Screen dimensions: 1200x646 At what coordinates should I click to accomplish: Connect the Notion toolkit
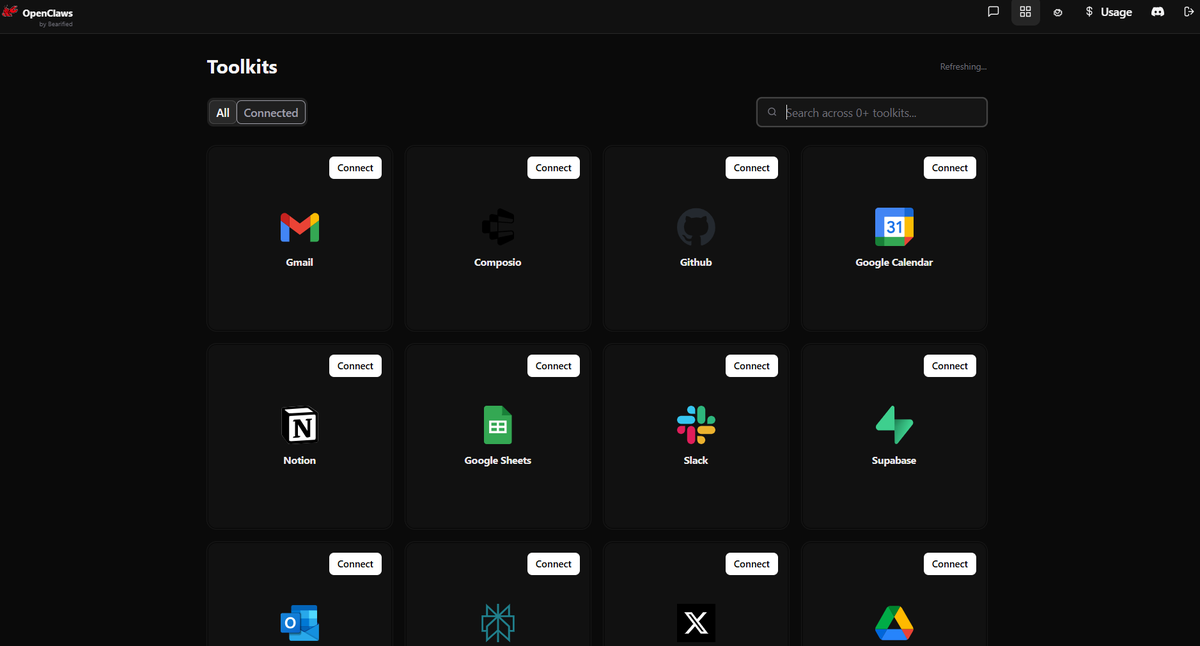[355, 366]
